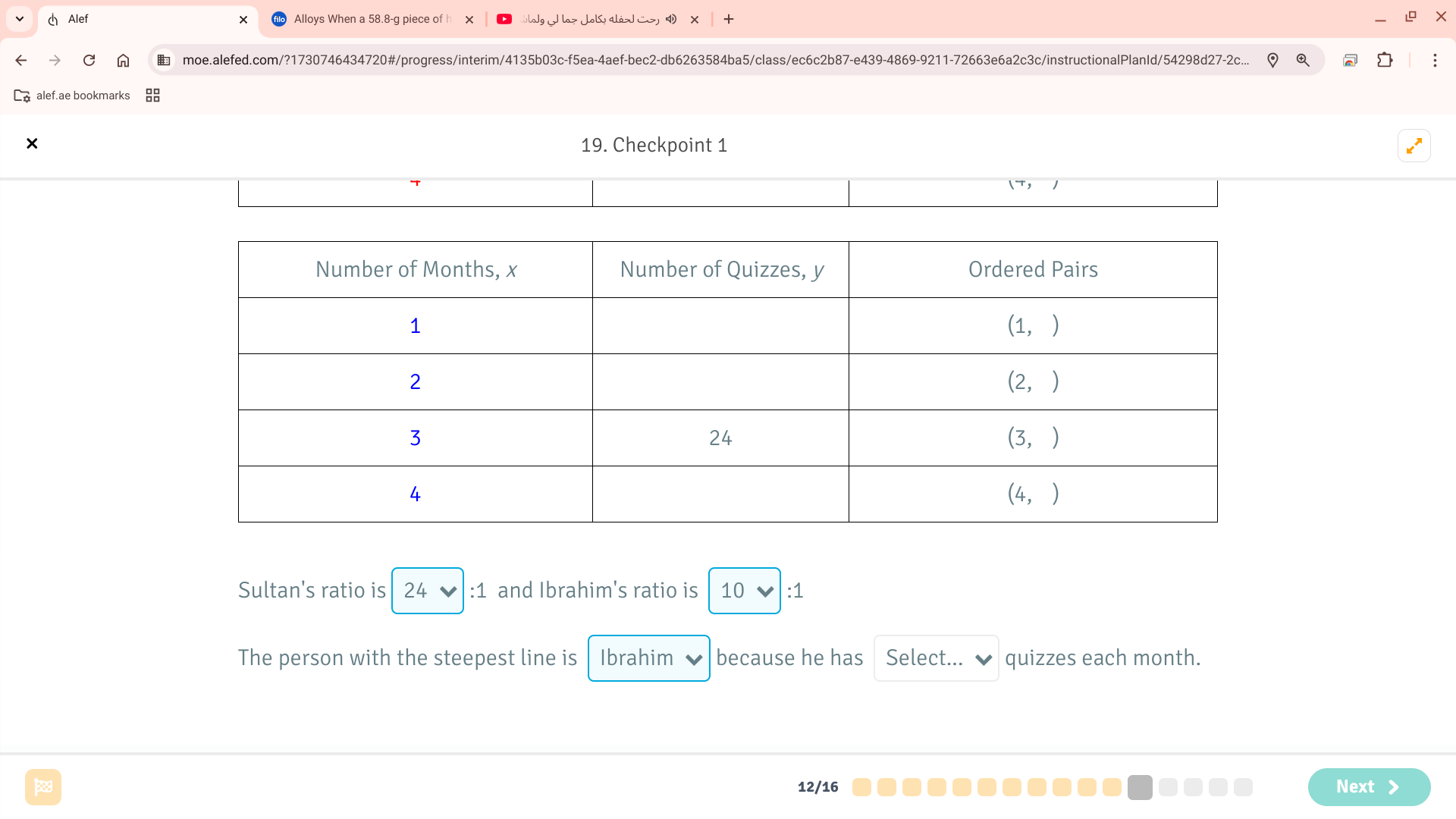Click the location pin icon

pos(1272,60)
